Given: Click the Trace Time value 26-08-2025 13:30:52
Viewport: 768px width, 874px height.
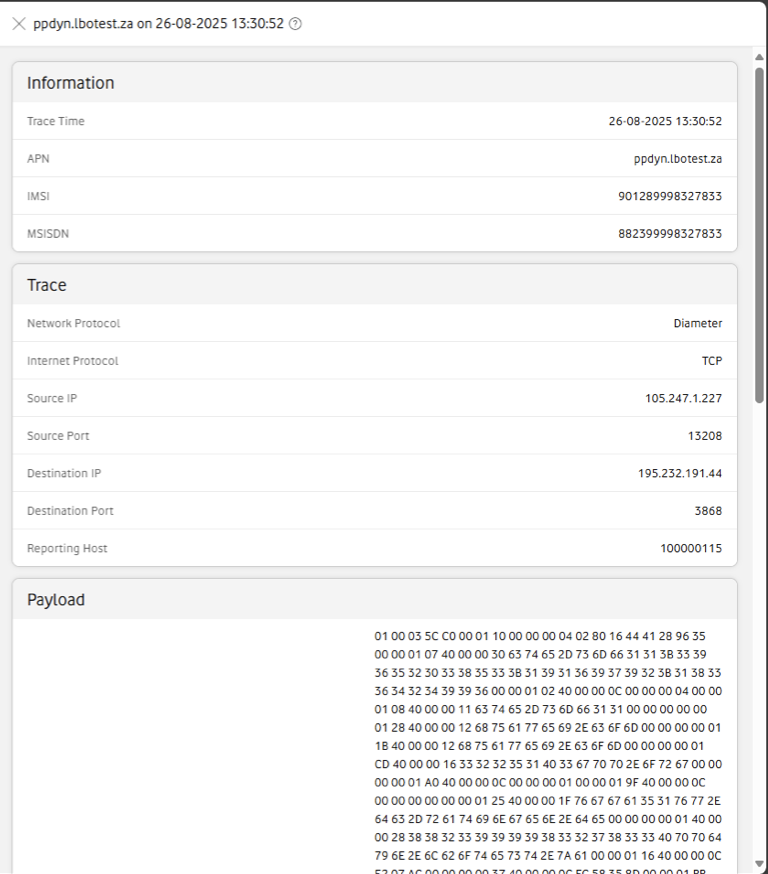Looking at the screenshot, I should coord(665,121).
